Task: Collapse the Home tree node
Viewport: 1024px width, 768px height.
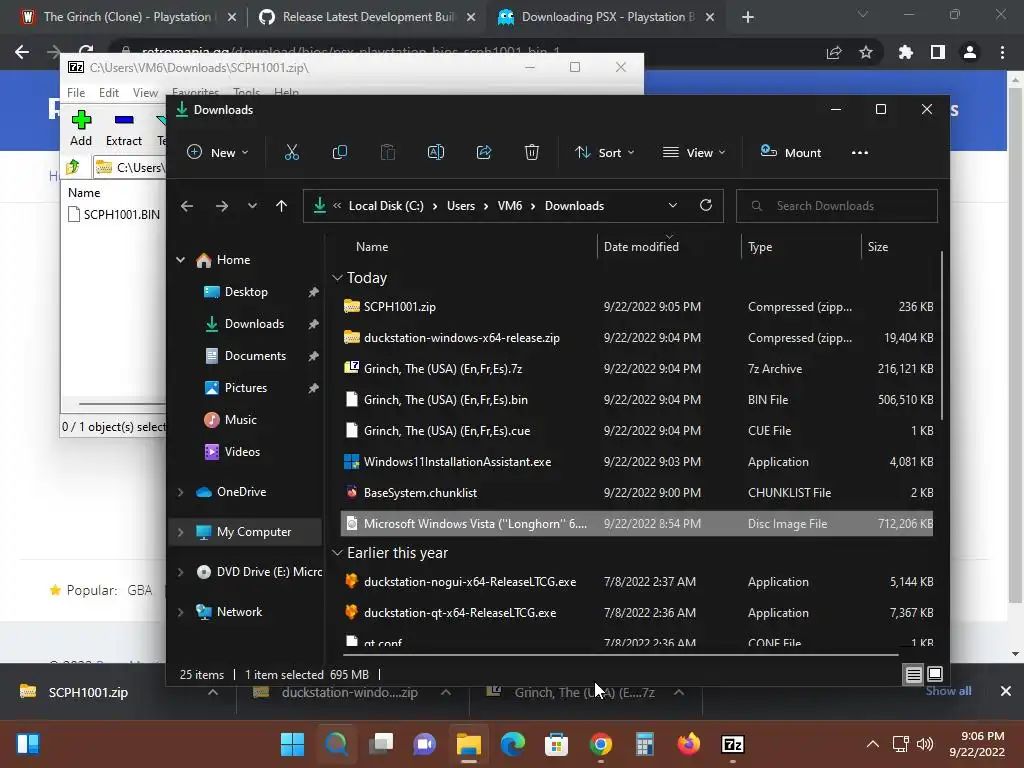Action: coord(180,260)
